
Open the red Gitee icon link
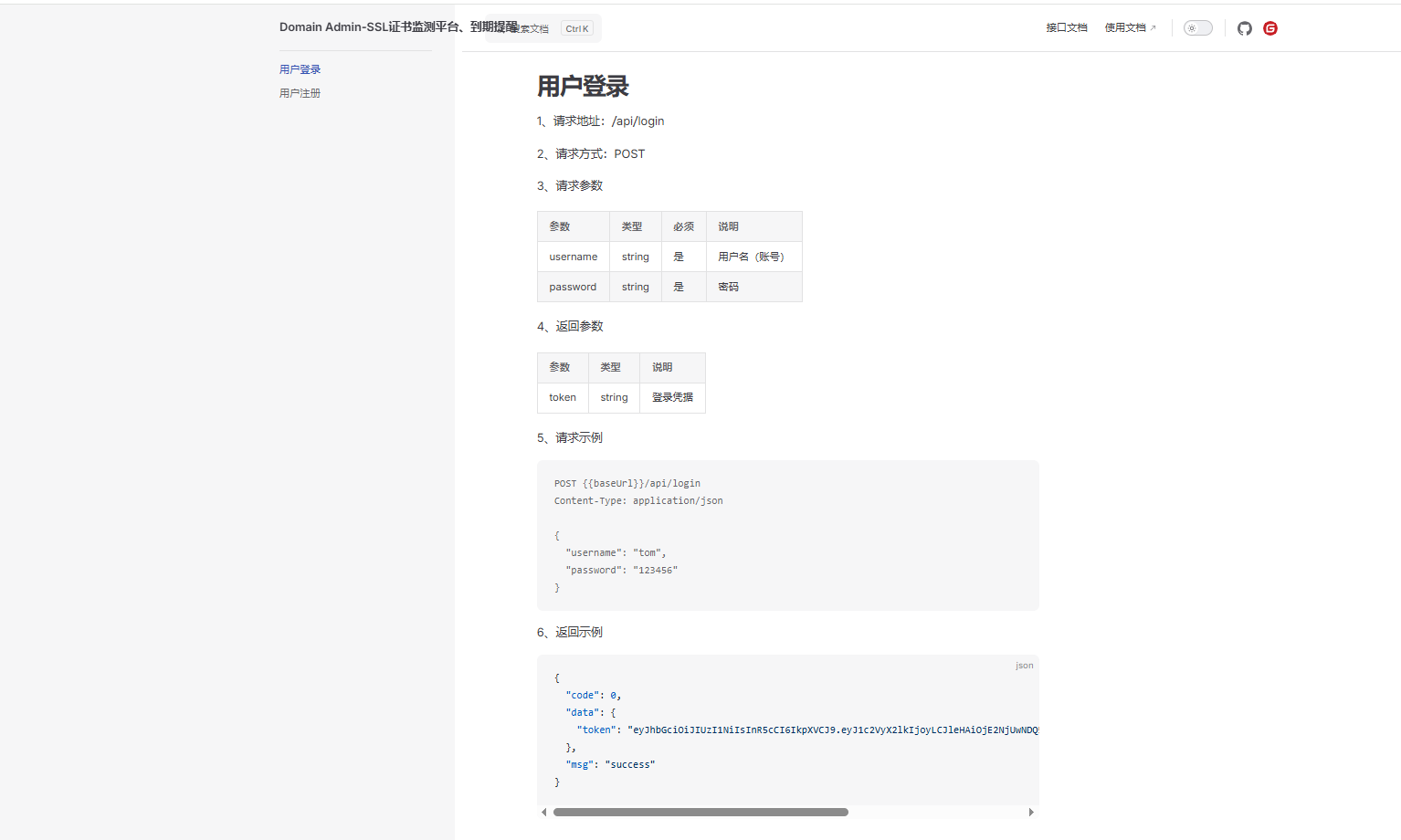[x=1270, y=28]
